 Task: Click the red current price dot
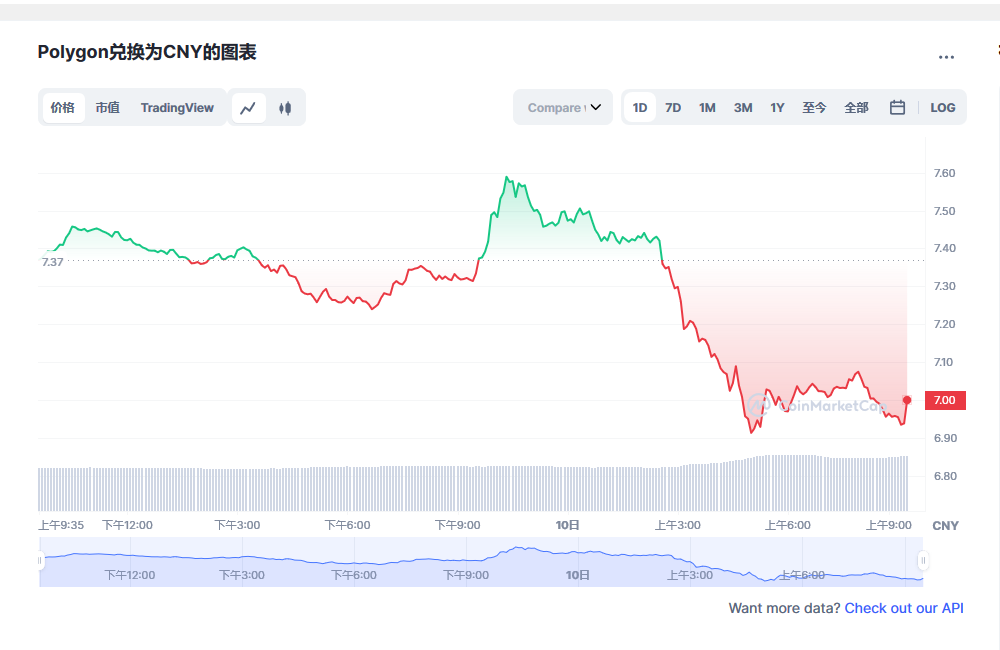(x=907, y=400)
